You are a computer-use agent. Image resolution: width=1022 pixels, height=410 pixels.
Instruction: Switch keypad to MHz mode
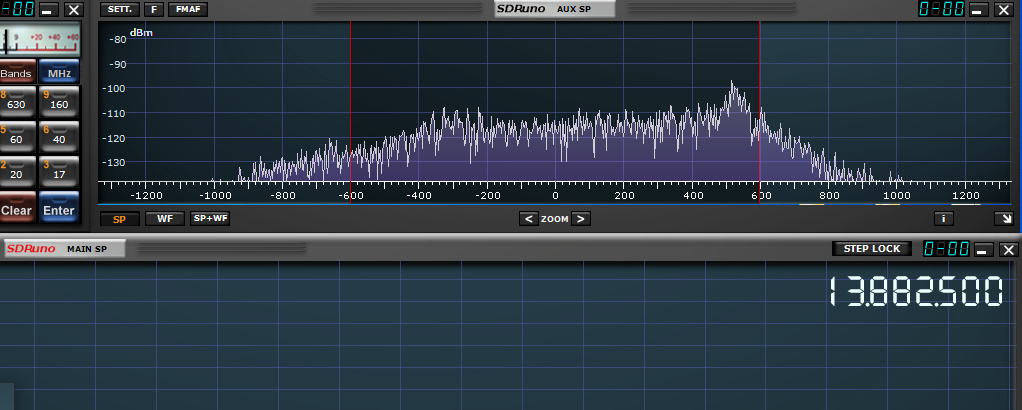pos(59,74)
